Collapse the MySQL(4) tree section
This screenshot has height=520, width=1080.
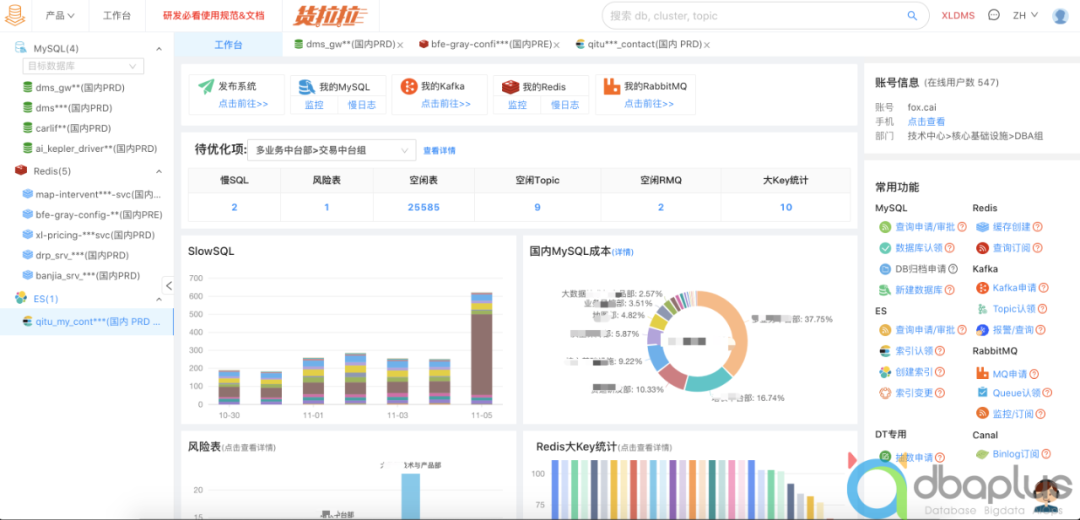point(158,49)
